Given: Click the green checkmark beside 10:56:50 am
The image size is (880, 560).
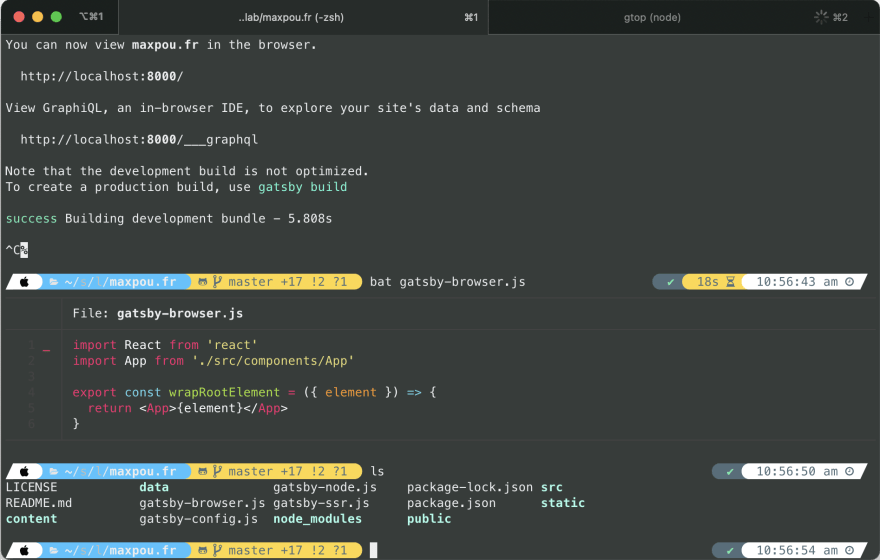Looking at the screenshot, I should click(730, 472).
